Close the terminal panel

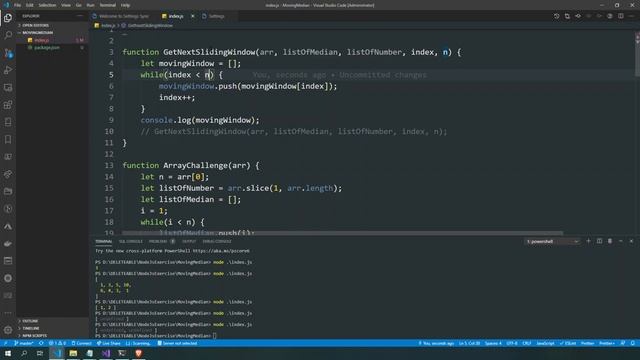pos(631,241)
